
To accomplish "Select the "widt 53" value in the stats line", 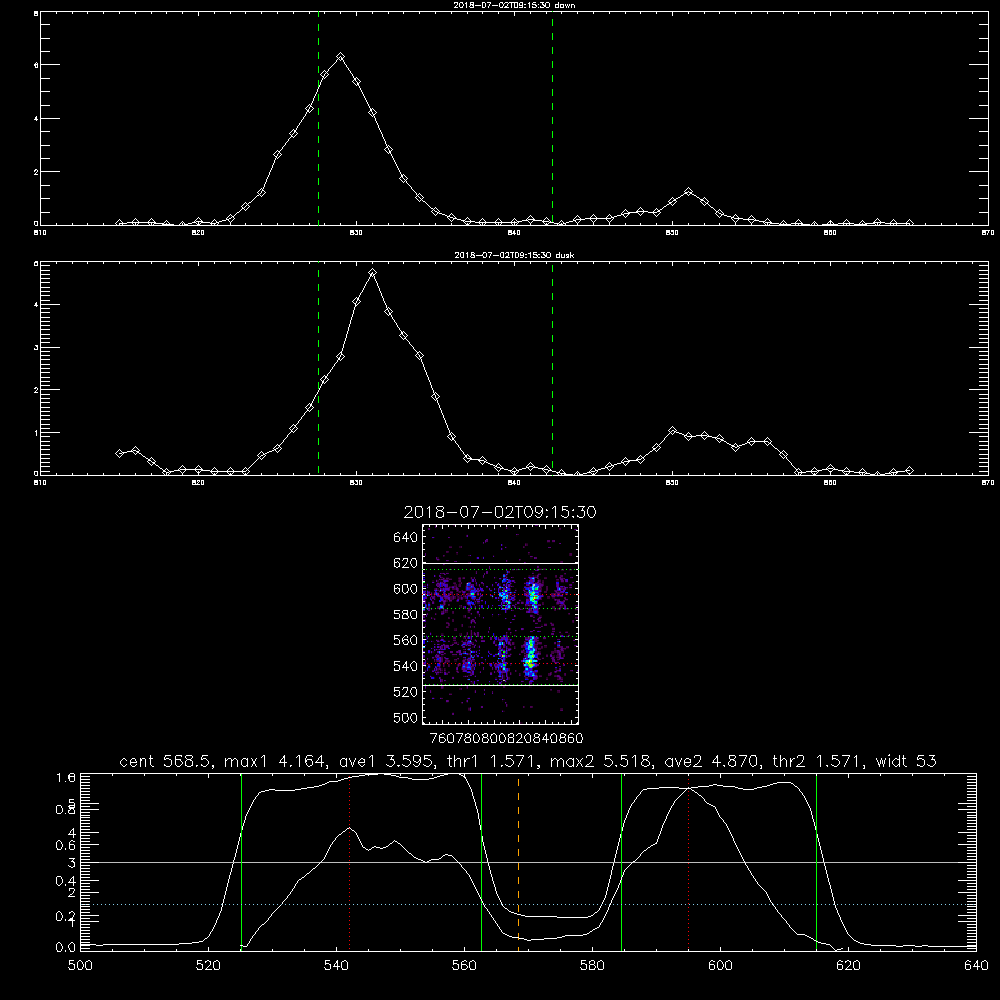I will click(x=906, y=761).
